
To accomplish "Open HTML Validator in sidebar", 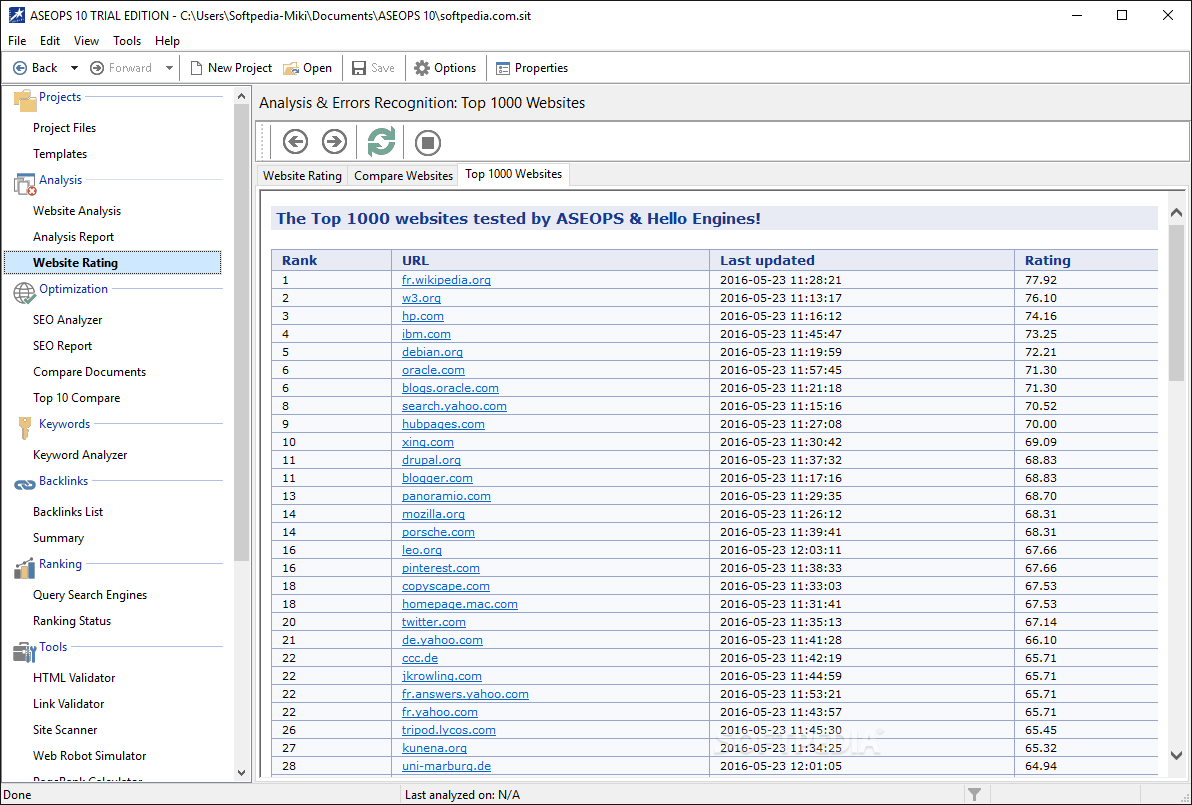I will click(x=74, y=677).
